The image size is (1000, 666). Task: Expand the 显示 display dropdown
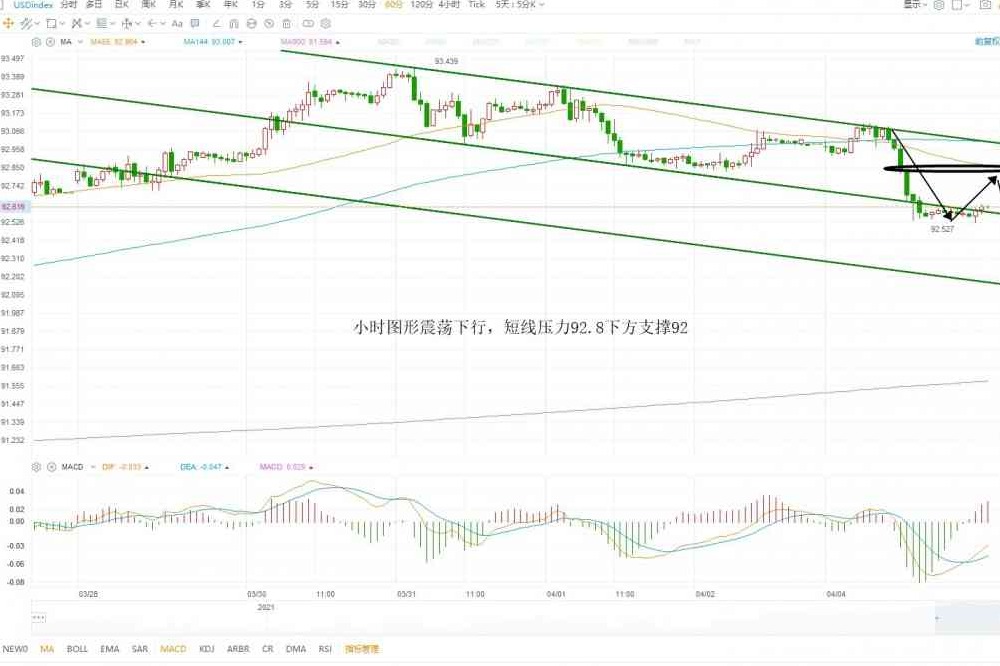(916, 5)
